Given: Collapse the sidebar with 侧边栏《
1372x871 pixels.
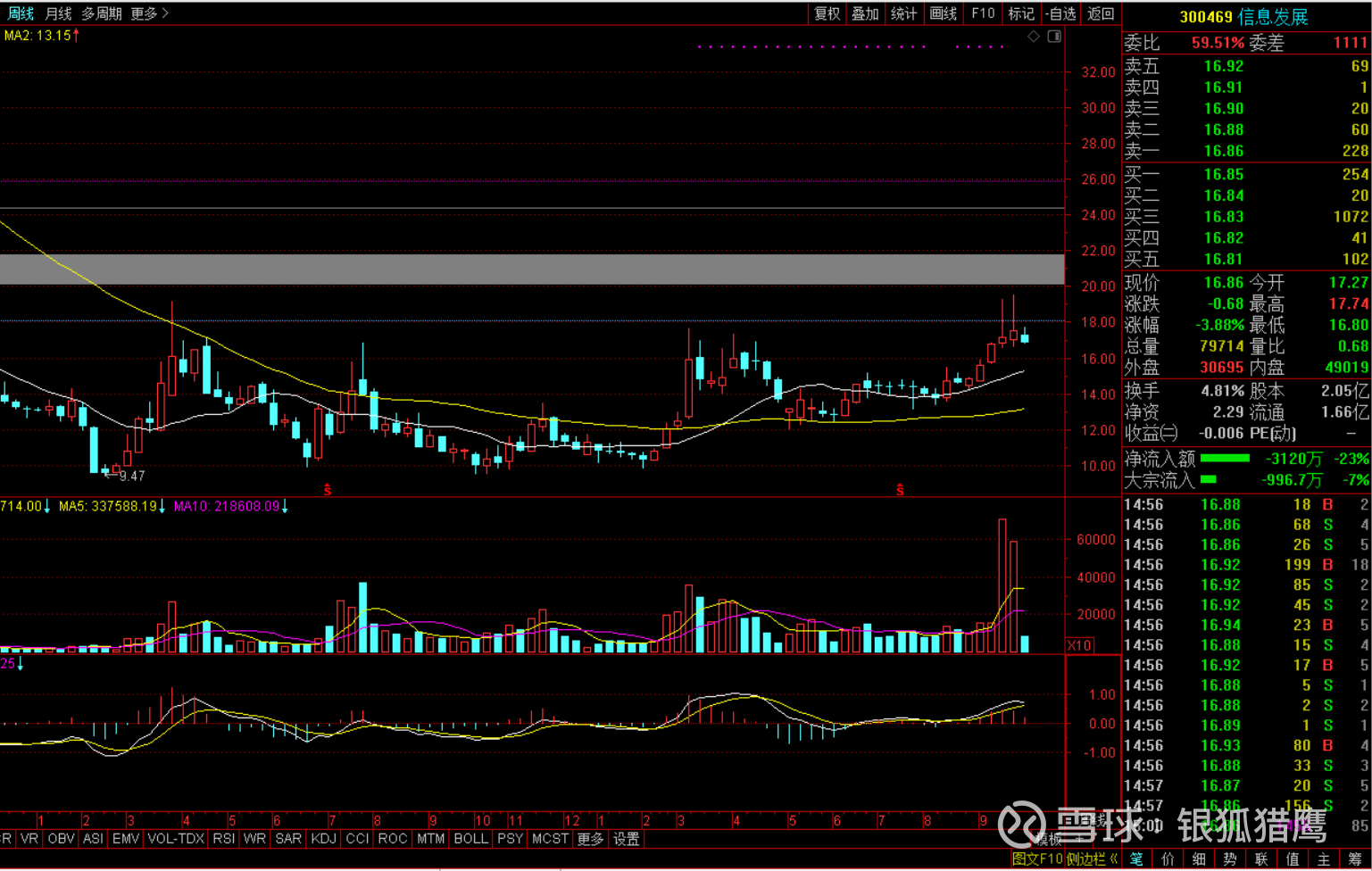Looking at the screenshot, I should 1093,859.
